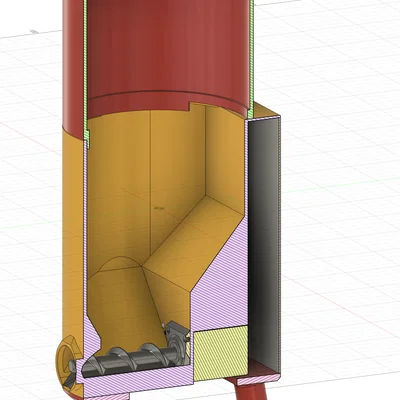Select the green hatched sleeve section wall
Viewport: 400px width, 400px height.
[x=85, y=73]
